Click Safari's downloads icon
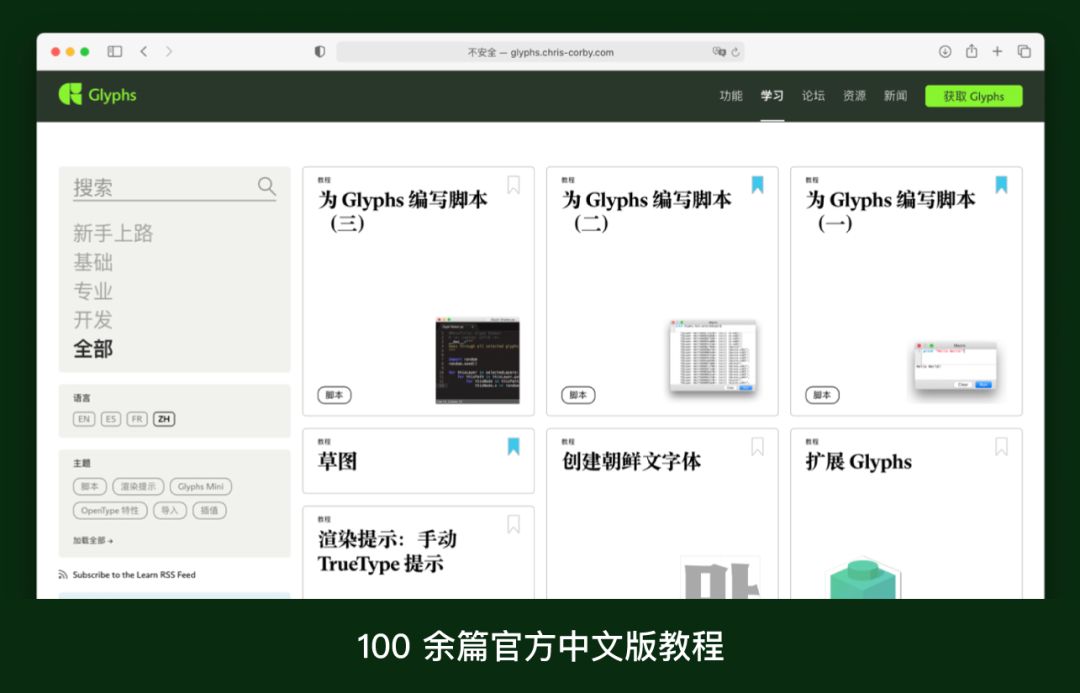 (x=943, y=51)
